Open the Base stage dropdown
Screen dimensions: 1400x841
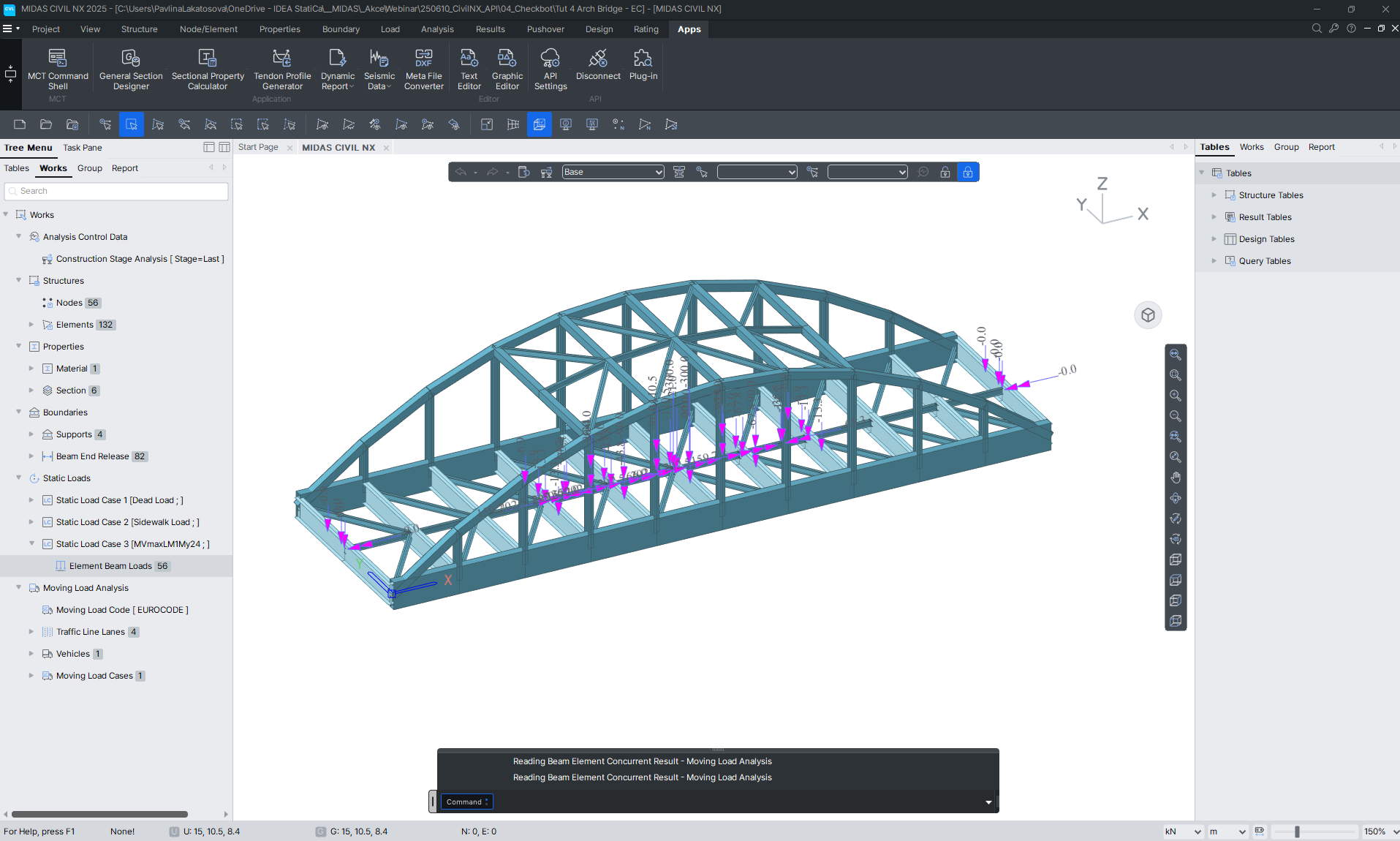613,172
